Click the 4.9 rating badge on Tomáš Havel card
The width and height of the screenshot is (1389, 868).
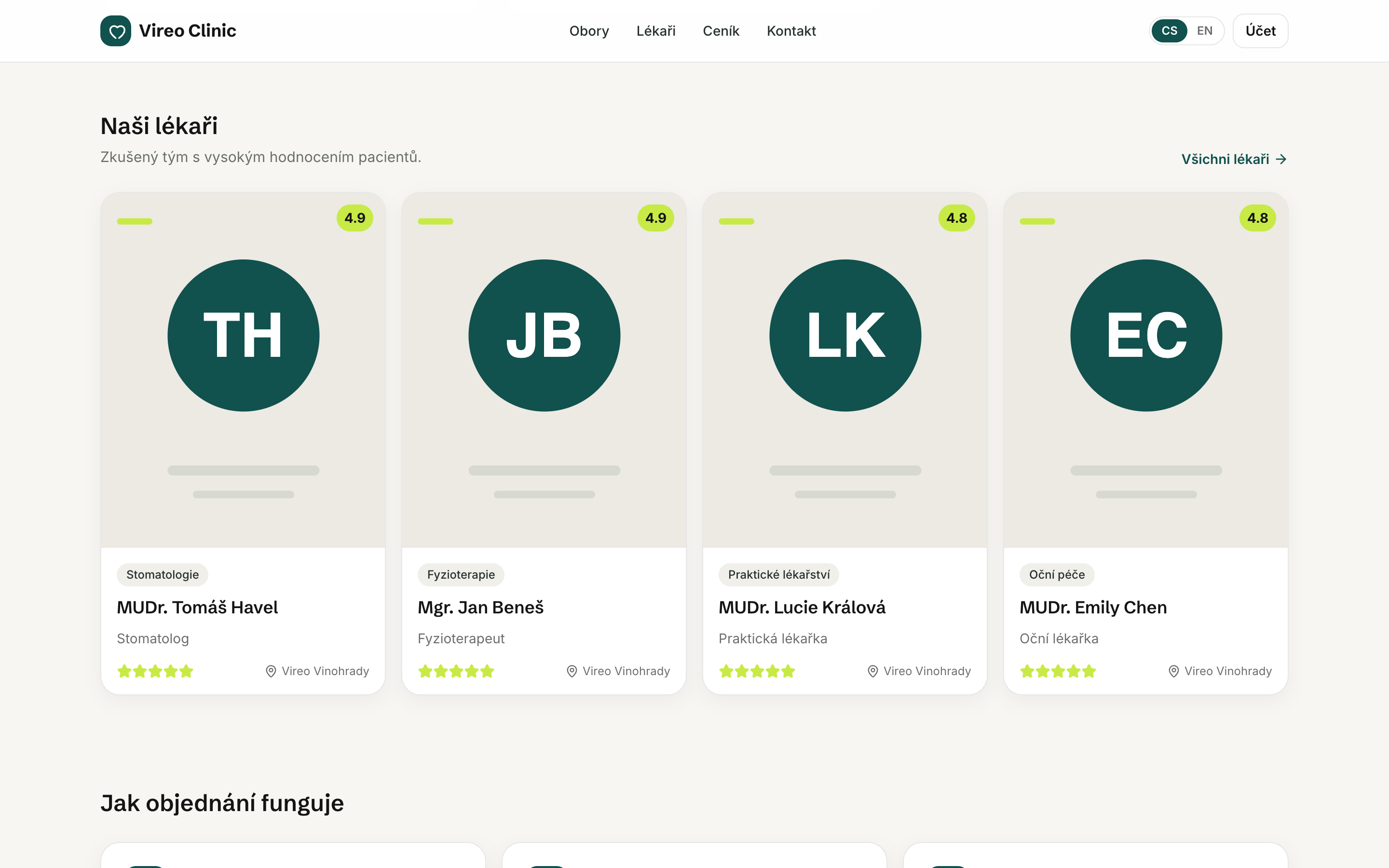click(354, 218)
